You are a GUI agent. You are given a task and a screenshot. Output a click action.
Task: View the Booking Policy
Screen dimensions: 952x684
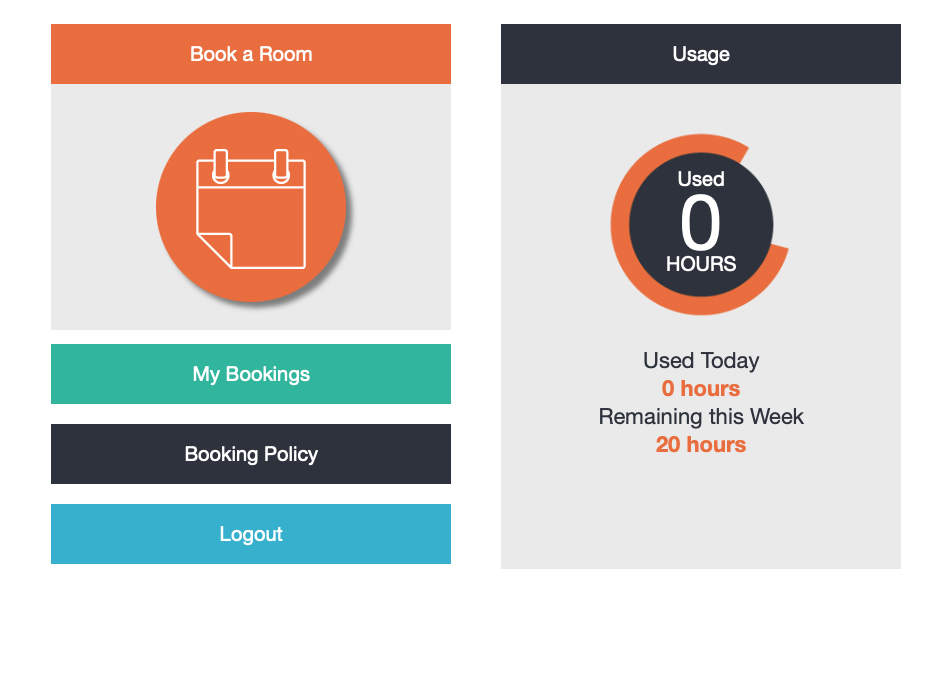pyautogui.click(x=251, y=454)
